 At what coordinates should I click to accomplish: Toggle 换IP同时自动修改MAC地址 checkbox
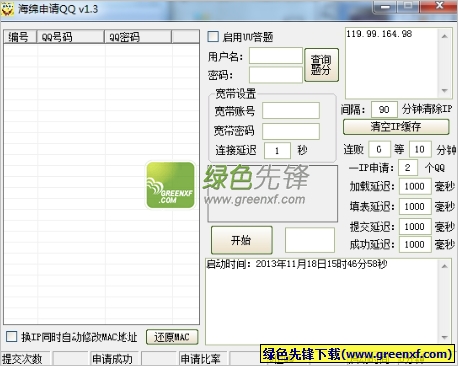pyautogui.click(x=11, y=336)
